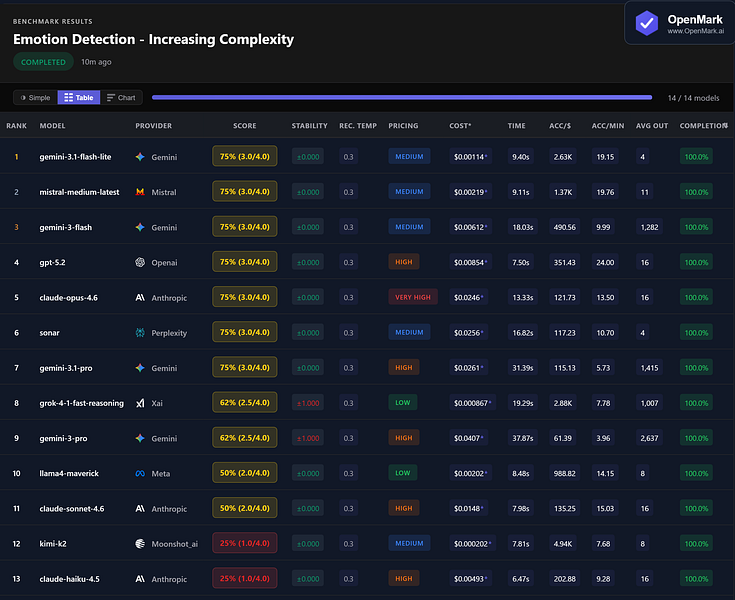Sort by the PROVIDER column header

pos(154,126)
